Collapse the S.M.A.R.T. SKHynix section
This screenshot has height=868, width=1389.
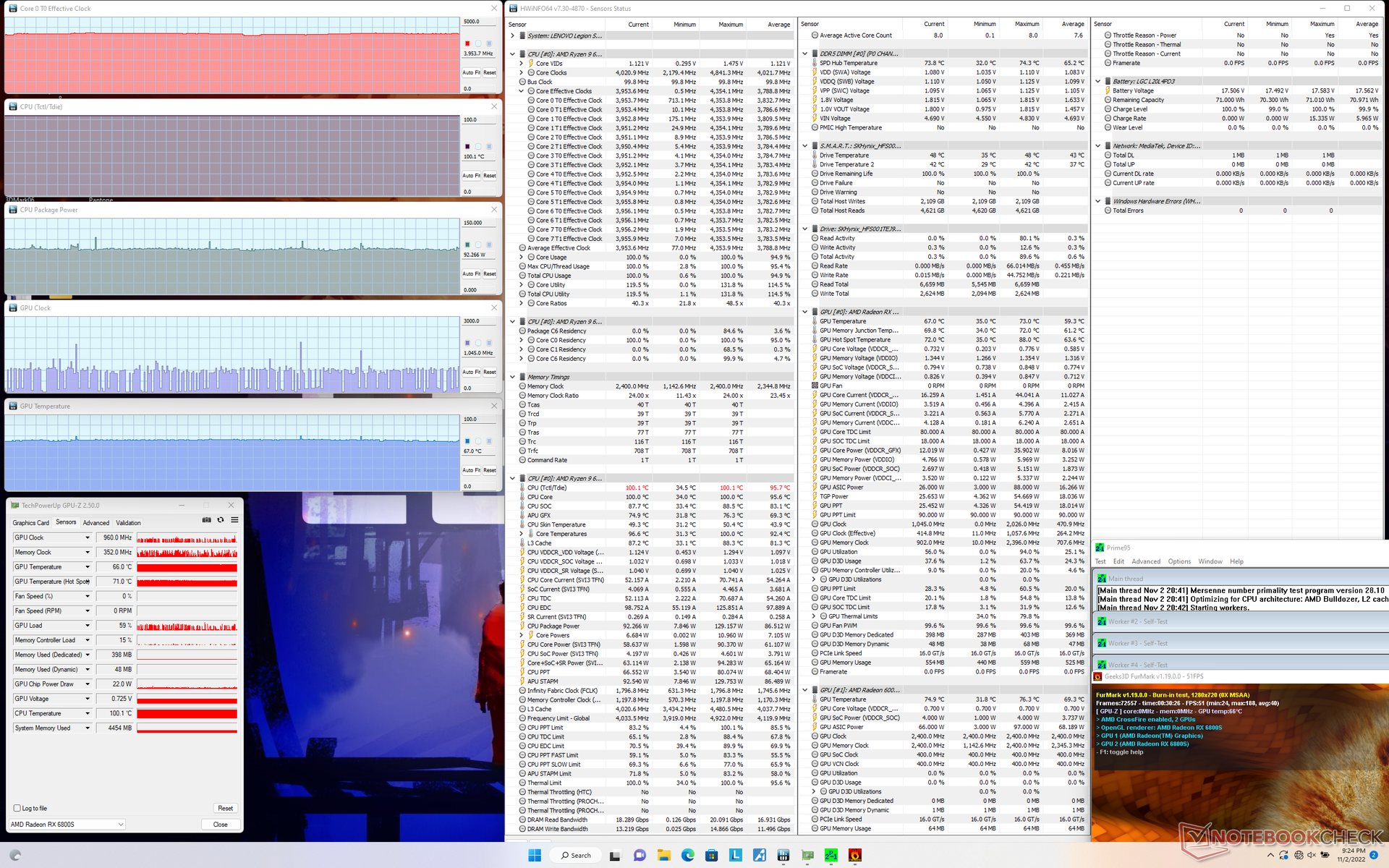[x=805, y=146]
